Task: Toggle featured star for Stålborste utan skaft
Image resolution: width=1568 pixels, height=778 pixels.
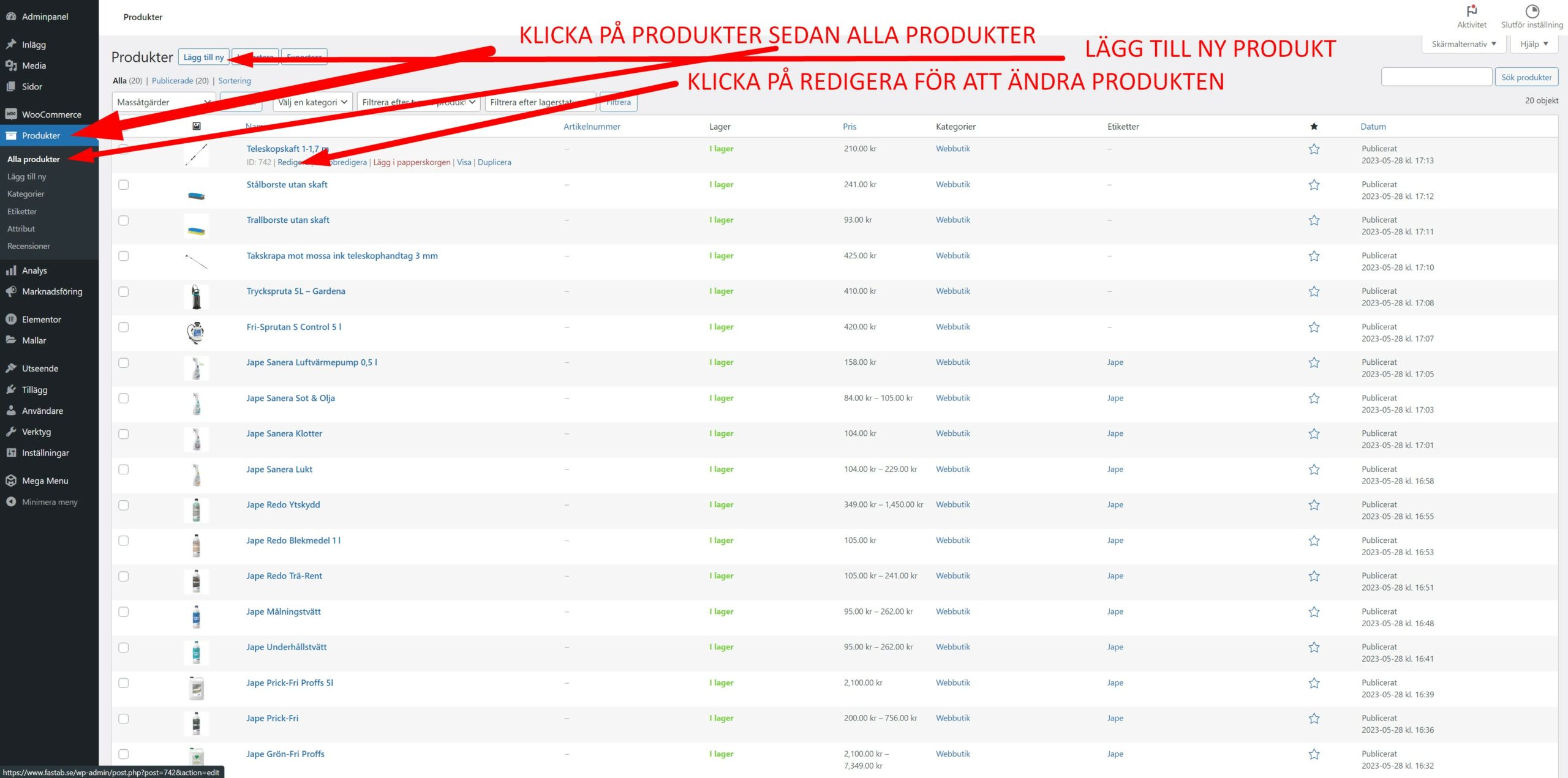Action: 1314,185
